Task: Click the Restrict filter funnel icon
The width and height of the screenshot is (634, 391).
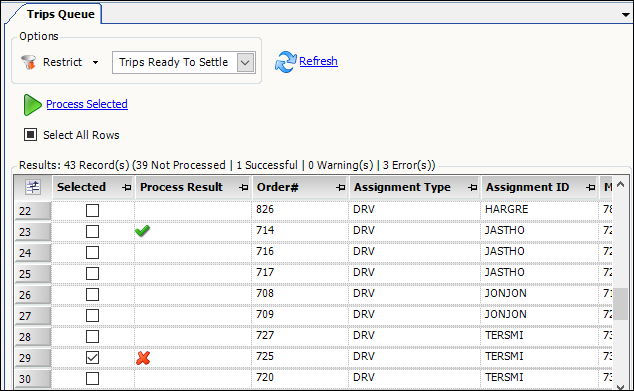Action: 28,62
